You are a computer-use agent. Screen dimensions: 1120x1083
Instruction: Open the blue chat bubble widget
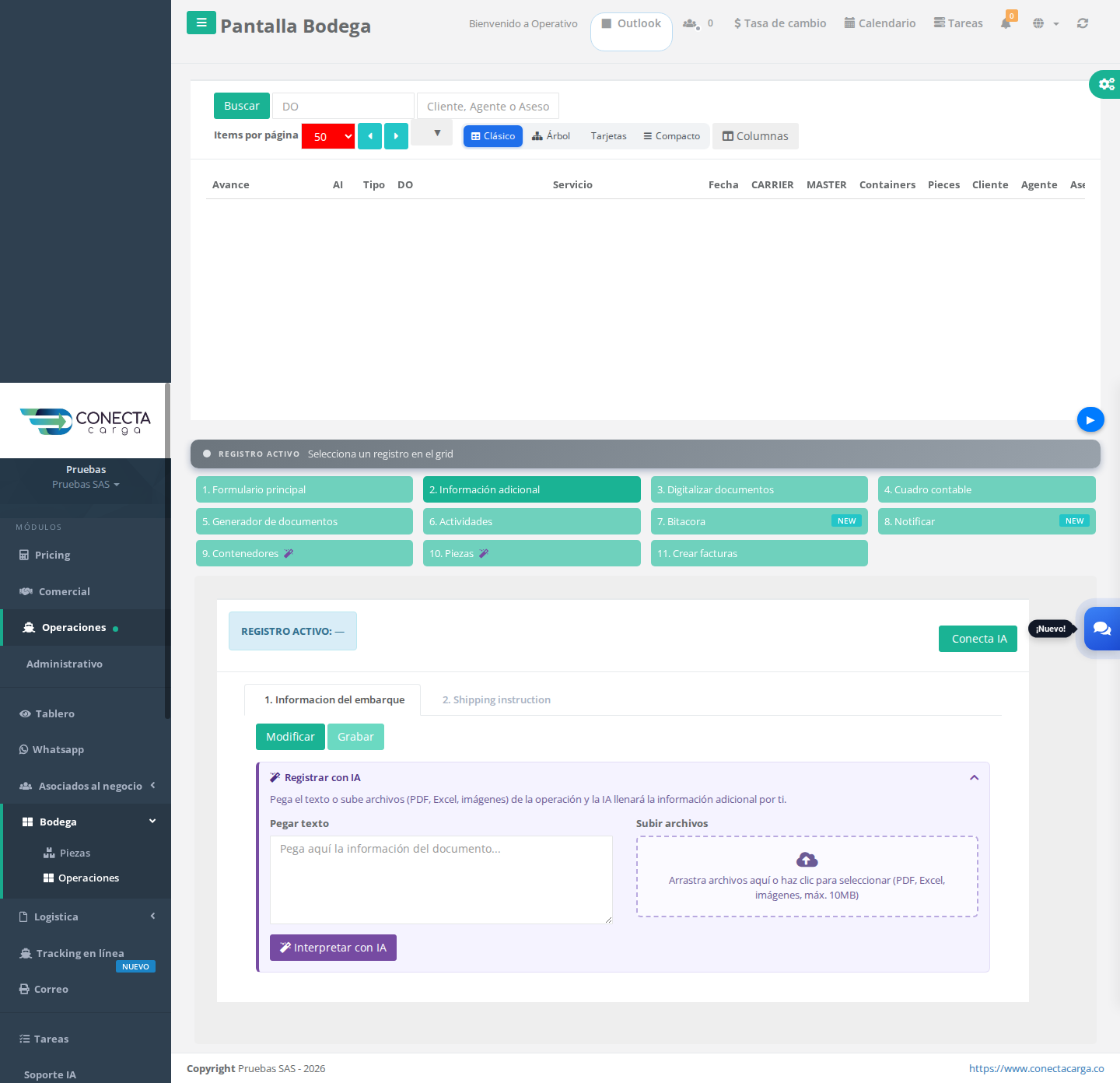pos(1102,629)
